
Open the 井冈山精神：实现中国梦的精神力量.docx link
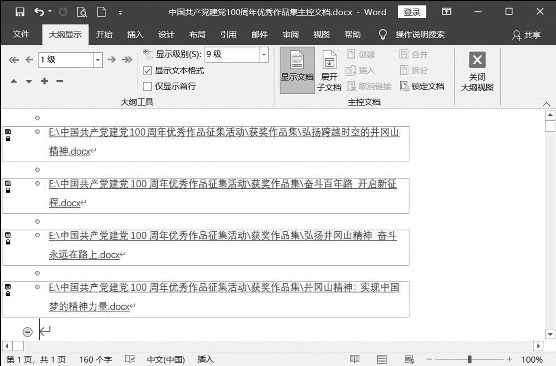pyautogui.click(x=224, y=297)
